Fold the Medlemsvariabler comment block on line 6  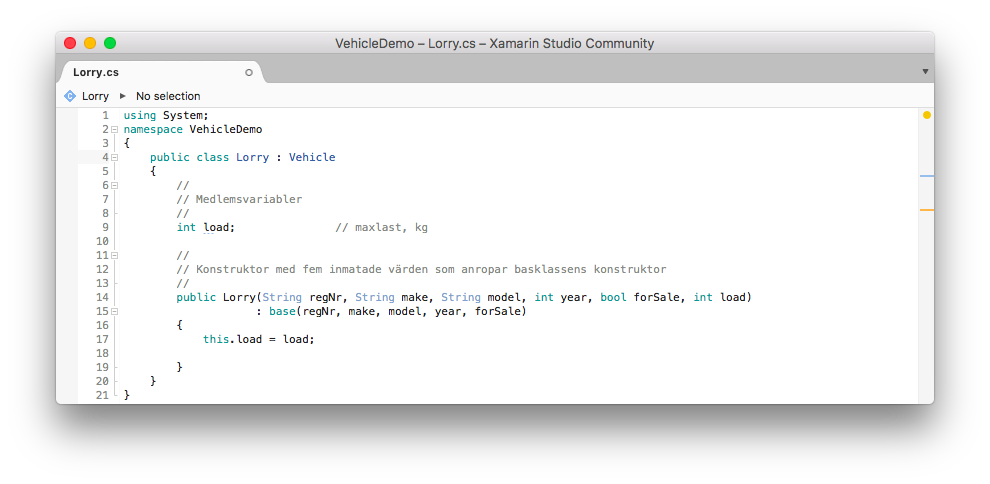114,186
